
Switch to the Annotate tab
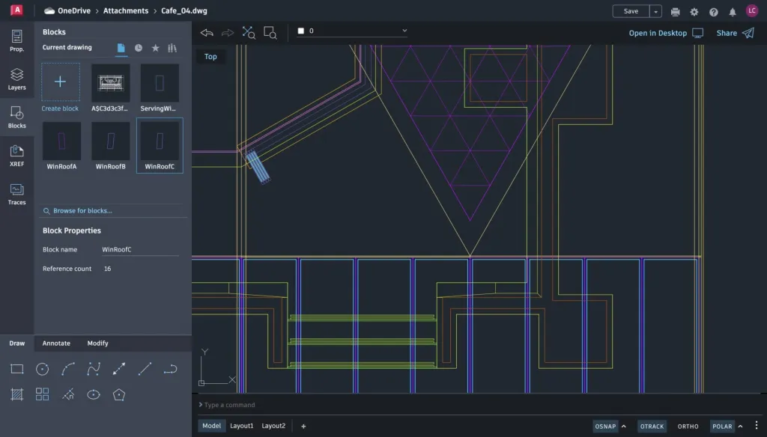pos(56,343)
